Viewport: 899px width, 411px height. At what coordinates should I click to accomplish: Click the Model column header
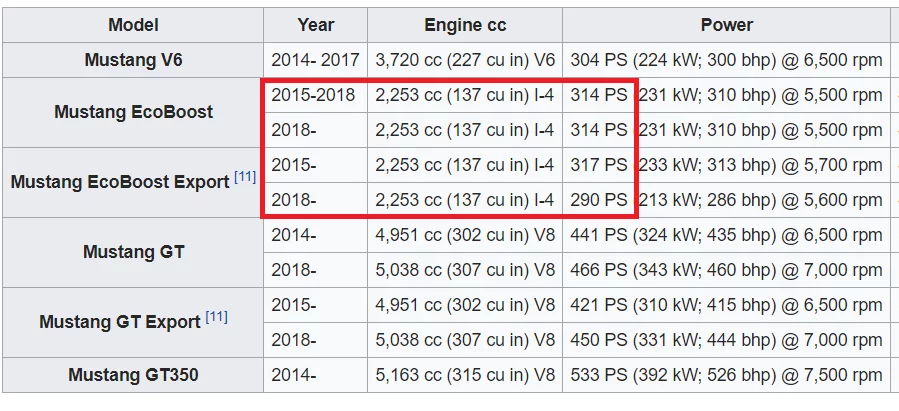(133, 25)
